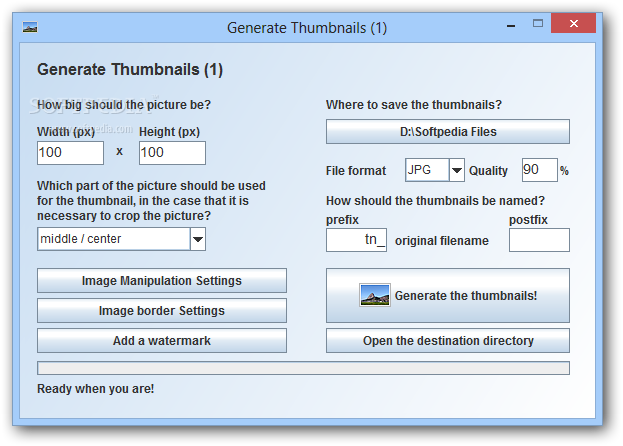
Task: Click the 'original filename' label
Action: pos(442,241)
